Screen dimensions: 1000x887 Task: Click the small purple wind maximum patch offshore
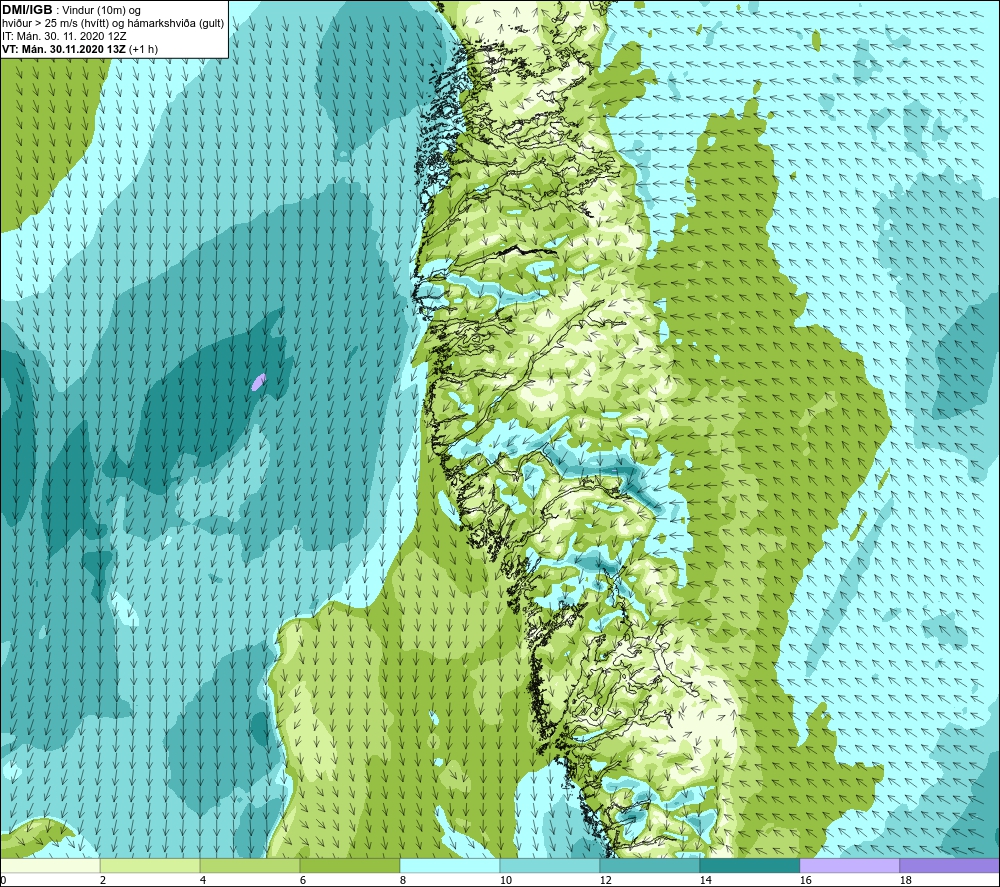(258, 382)
